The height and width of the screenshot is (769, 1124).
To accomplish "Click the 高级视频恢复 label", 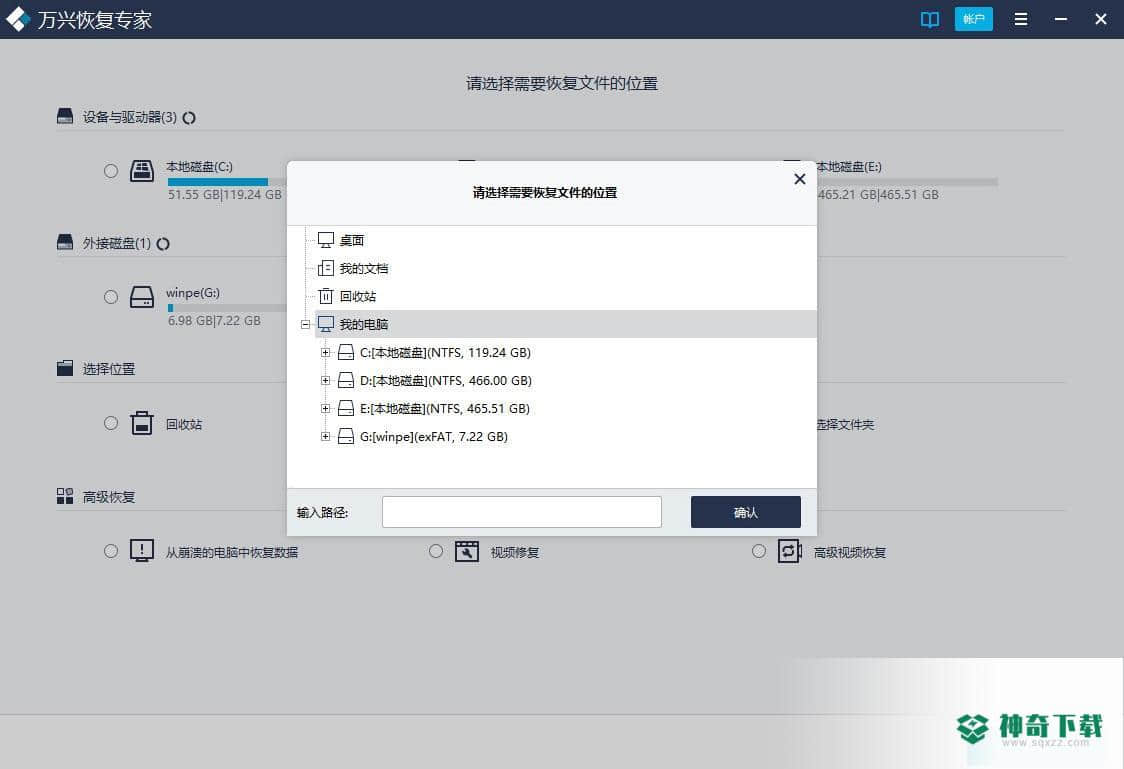I will [x=850, y=553].
